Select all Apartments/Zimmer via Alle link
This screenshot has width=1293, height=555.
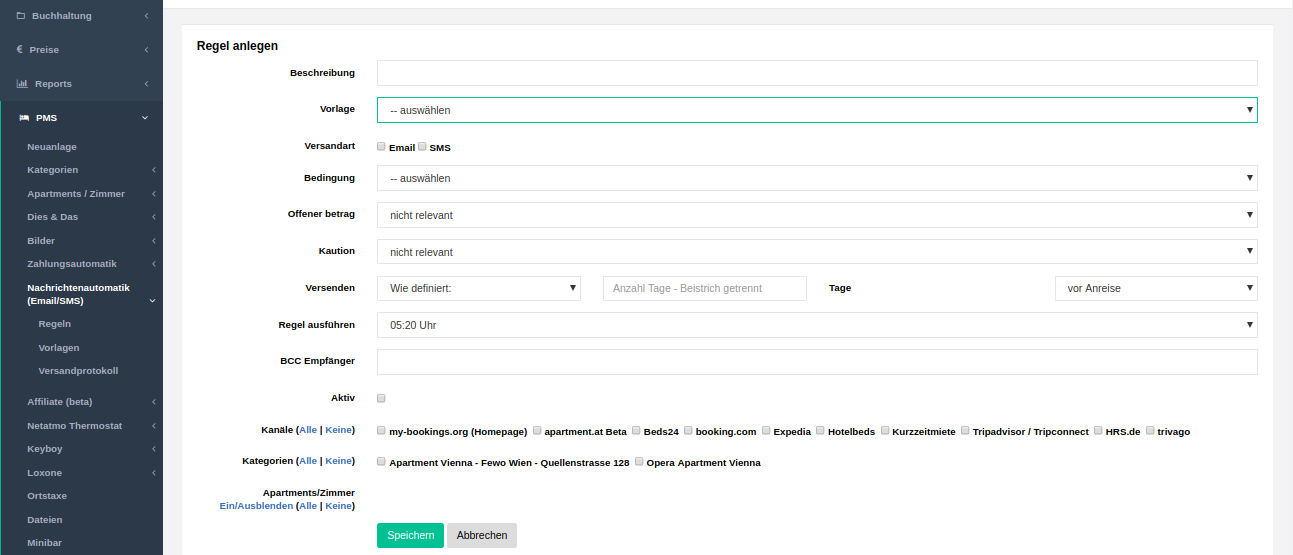pyautogui.click(x=308, y=506)
